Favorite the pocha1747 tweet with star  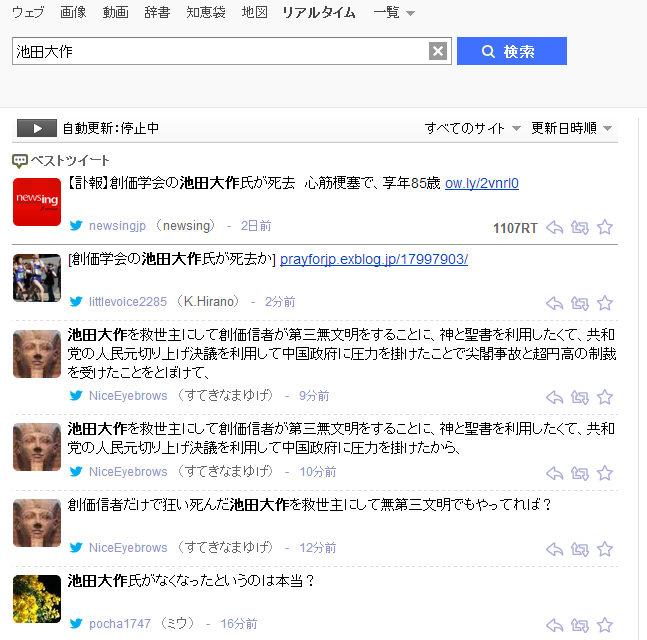pos(605,625)
